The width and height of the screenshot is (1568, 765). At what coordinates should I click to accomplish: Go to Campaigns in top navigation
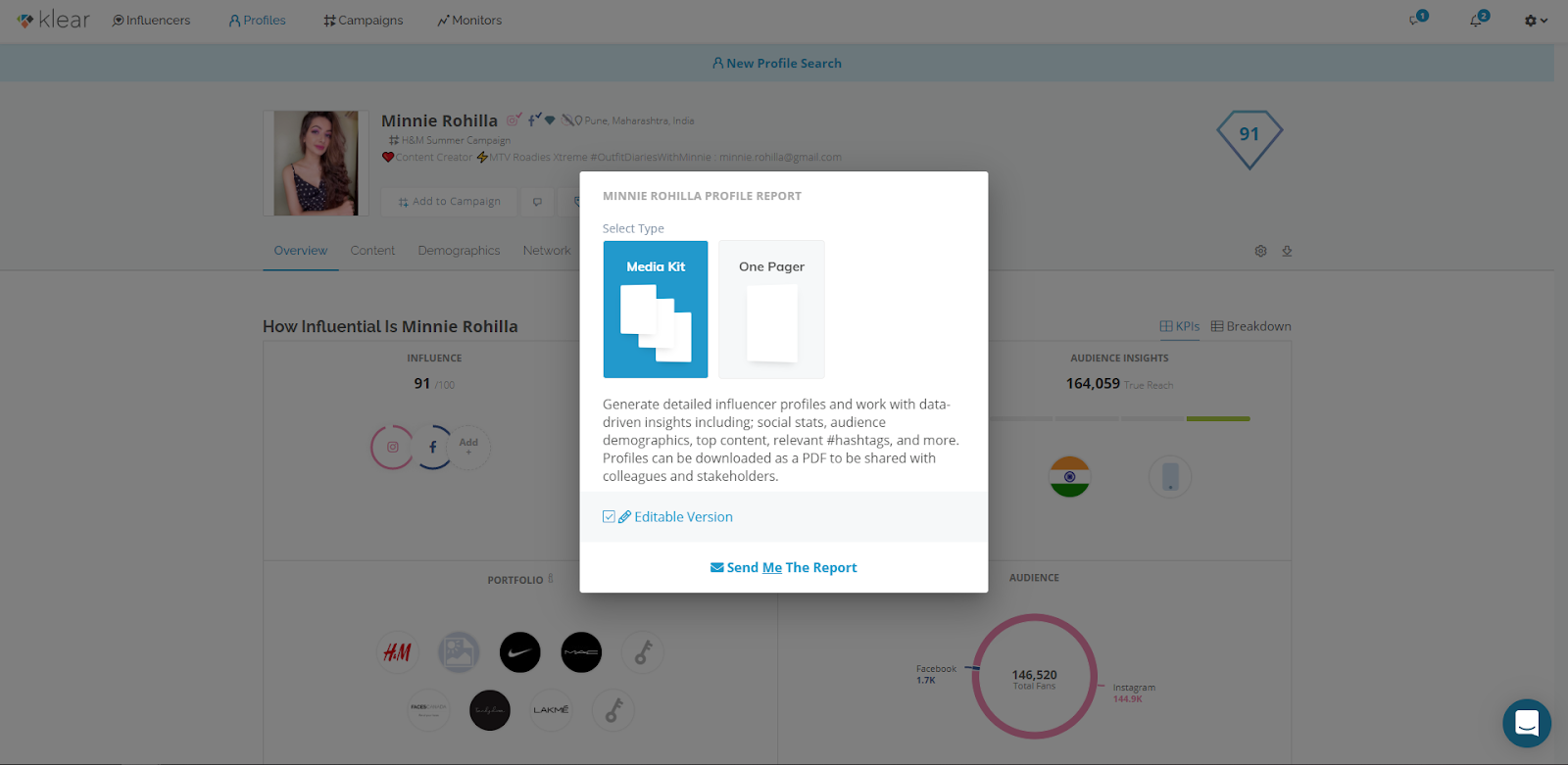[364, 21]
